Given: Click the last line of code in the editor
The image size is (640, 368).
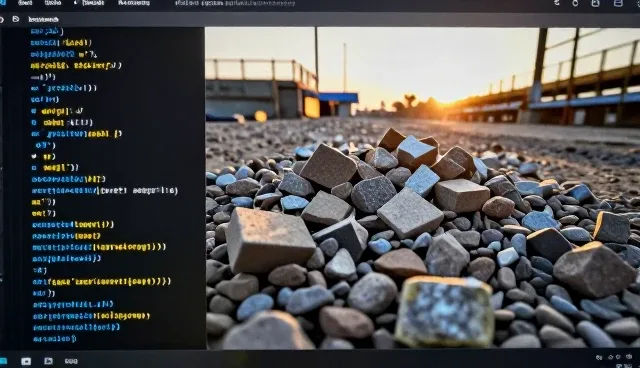Looking at the screenshot, I should [x=54, y=339].
